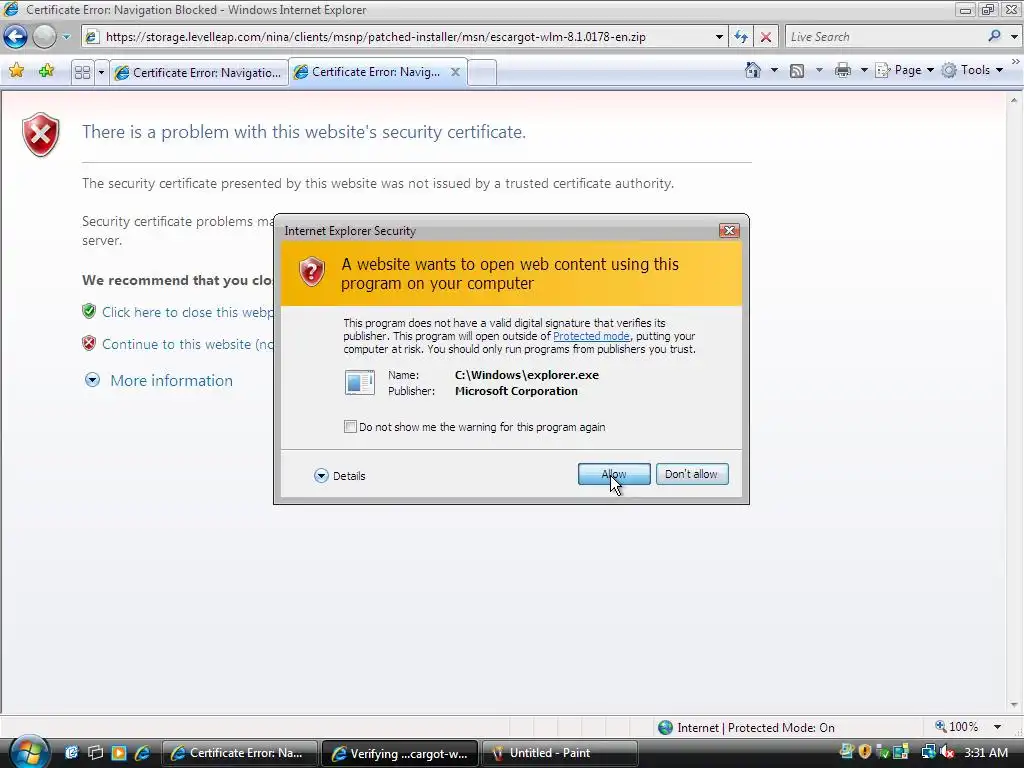Image resolution: width=1024 pixels, height=768 pixels.
Task: Open a new blank tab
Action: click(x=482, y=72)
